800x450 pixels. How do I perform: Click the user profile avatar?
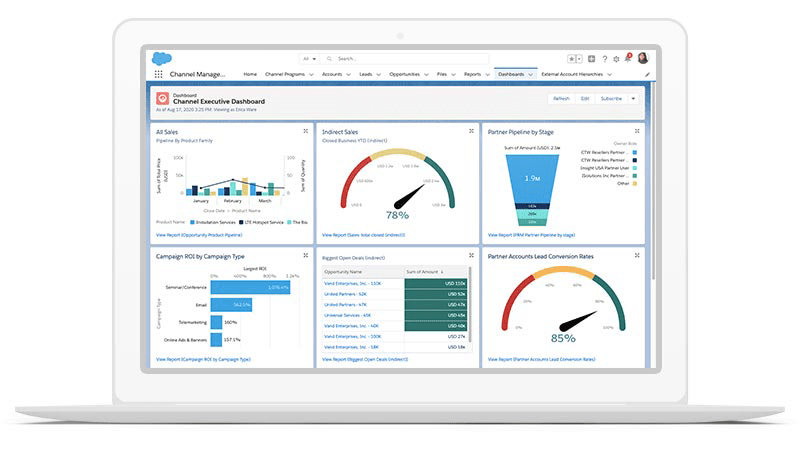(643, 58)
